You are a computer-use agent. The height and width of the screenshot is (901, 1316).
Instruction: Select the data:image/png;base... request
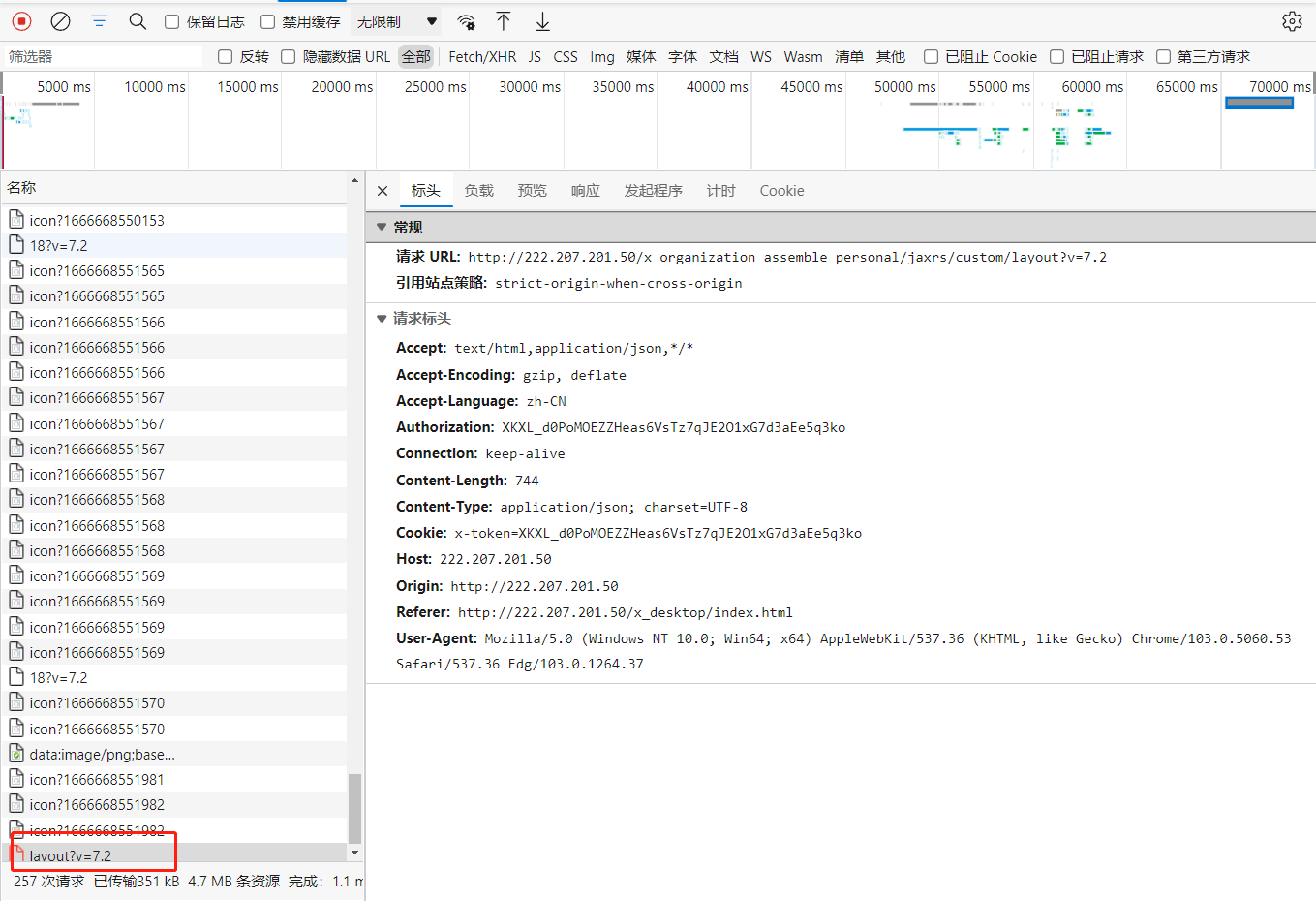point(102,754)
